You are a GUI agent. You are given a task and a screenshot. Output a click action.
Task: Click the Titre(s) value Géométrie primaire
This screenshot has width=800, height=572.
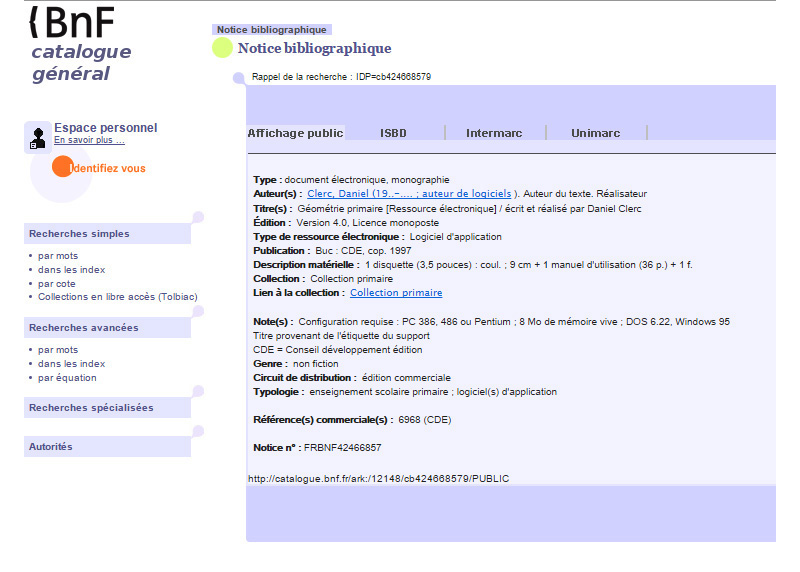coord(469,209)
